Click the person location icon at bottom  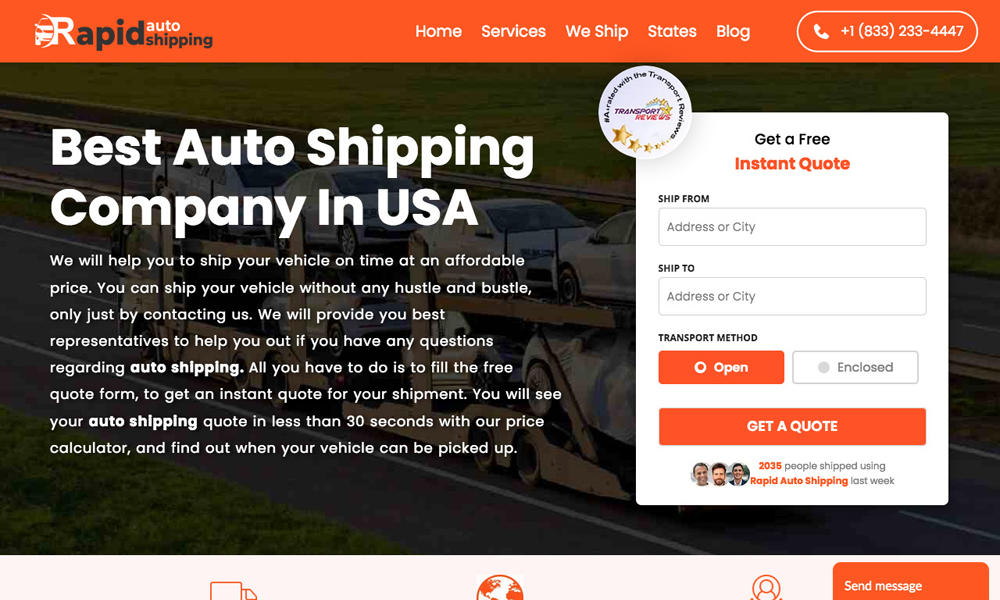pyautogui.click(x=766, y=588)
